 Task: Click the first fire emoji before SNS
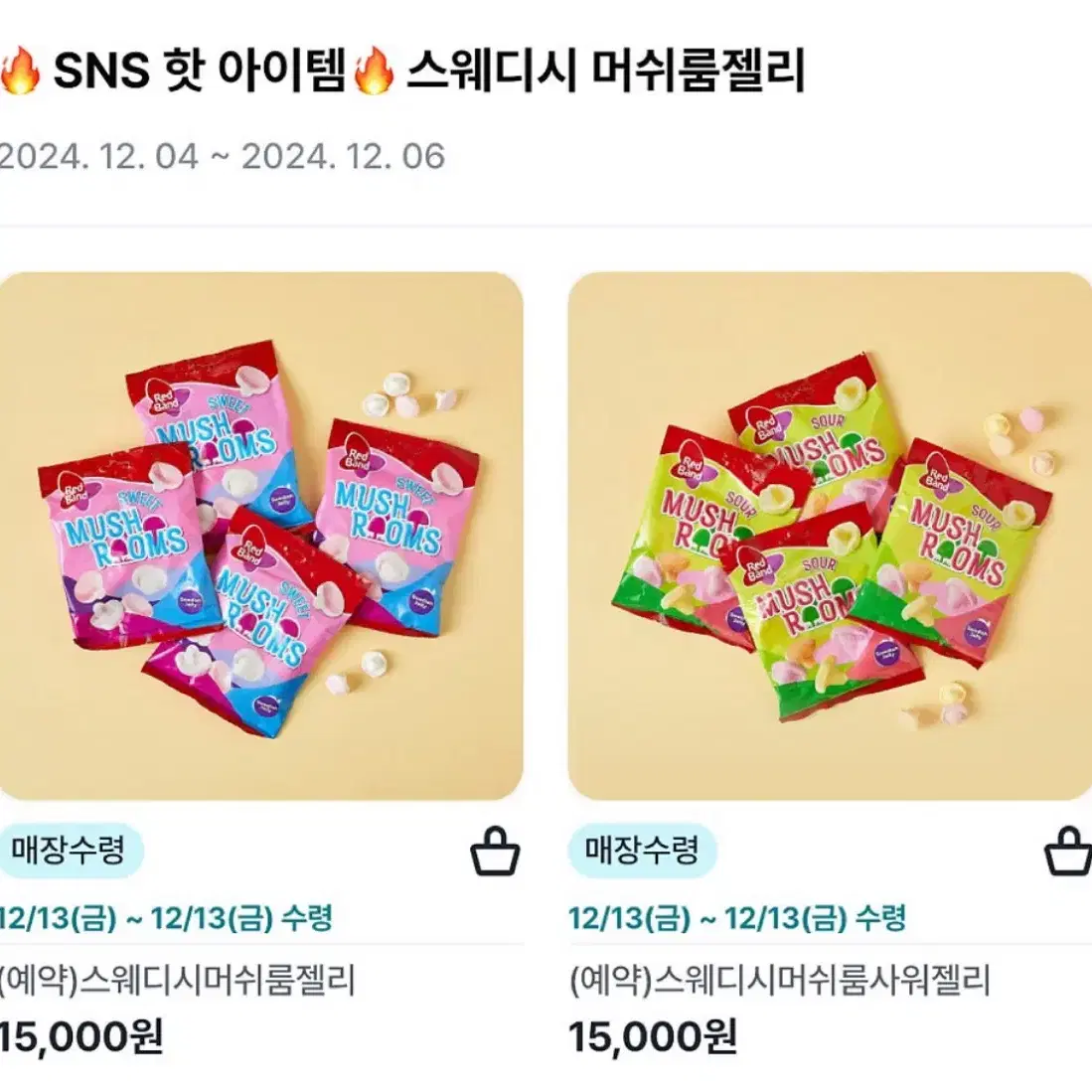20,71
